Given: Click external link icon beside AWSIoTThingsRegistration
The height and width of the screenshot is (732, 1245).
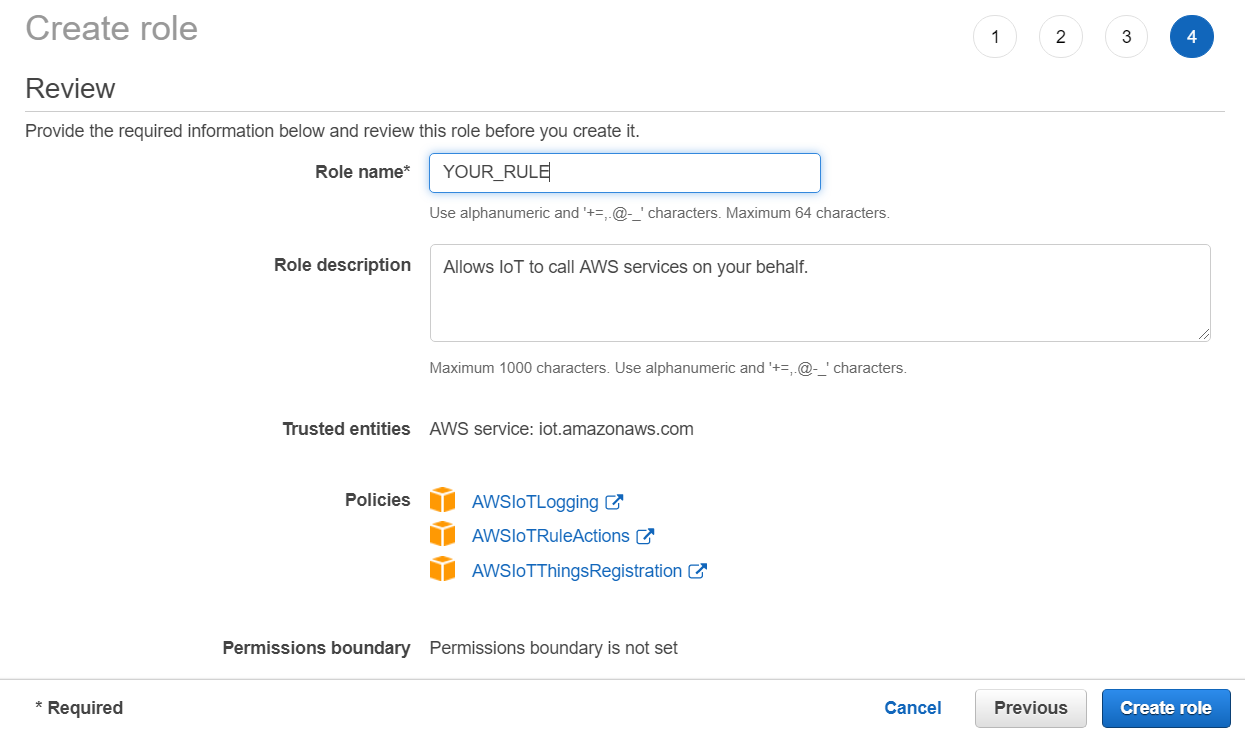Looking at the screenshot, I should (x=698, y=571).
